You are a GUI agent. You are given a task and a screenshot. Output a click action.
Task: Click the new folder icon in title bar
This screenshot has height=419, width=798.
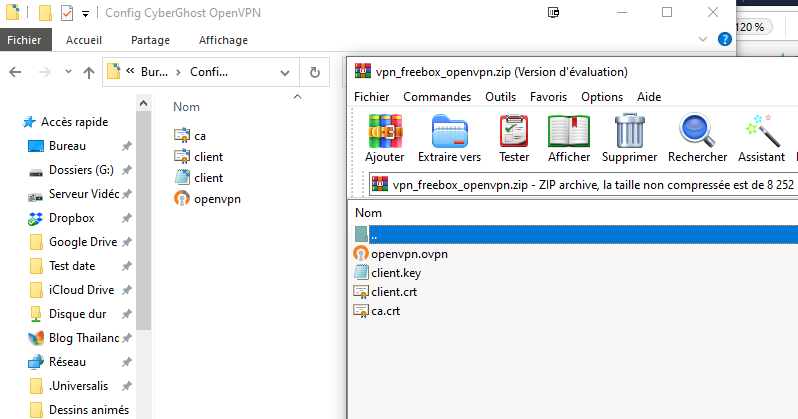tap(45, 13)
